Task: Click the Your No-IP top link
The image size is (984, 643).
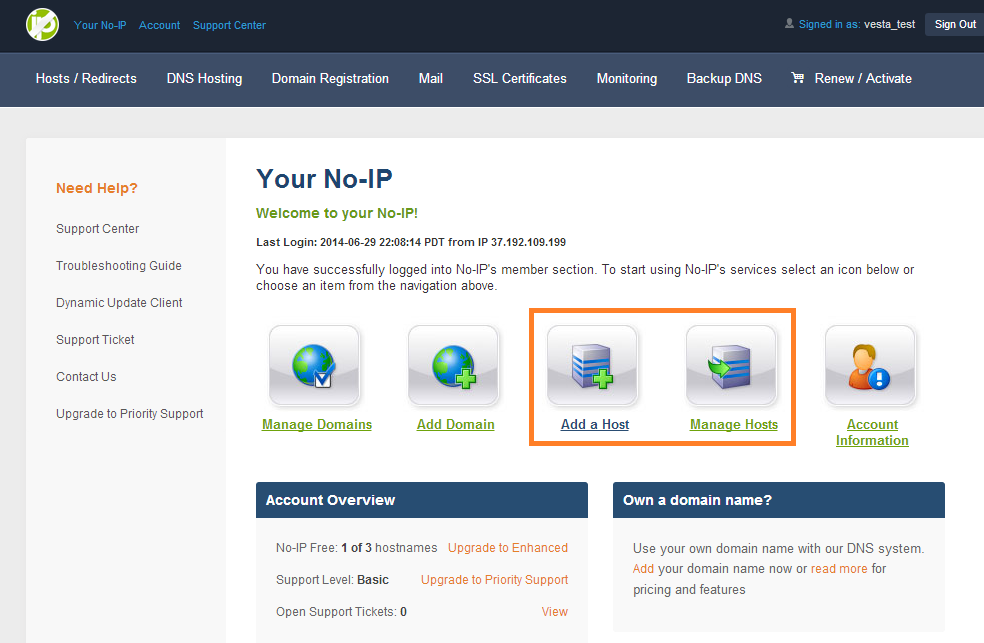Action: click(100, 25)
